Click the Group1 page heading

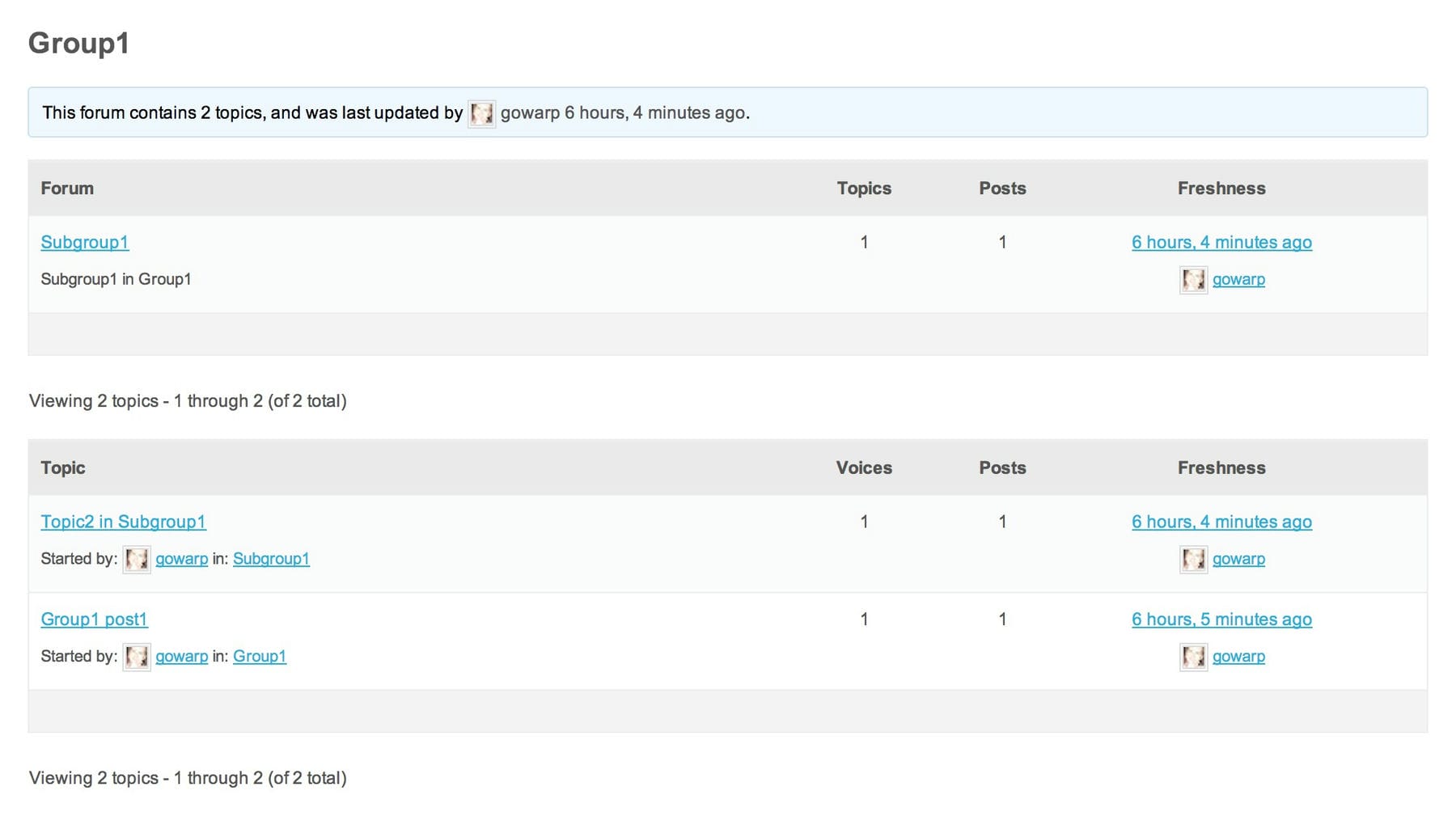coord(79,44)
